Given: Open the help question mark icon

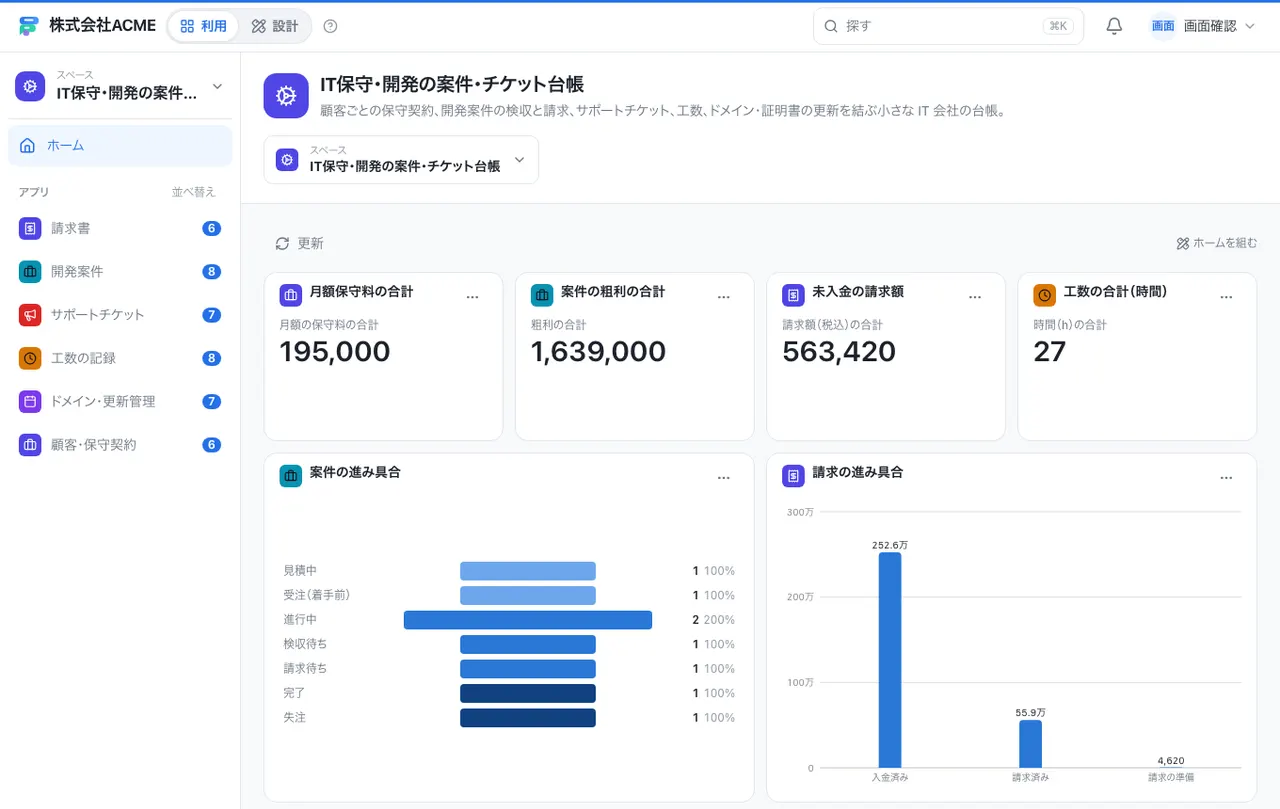Looking at the screenshot, I should coord(331,26).
